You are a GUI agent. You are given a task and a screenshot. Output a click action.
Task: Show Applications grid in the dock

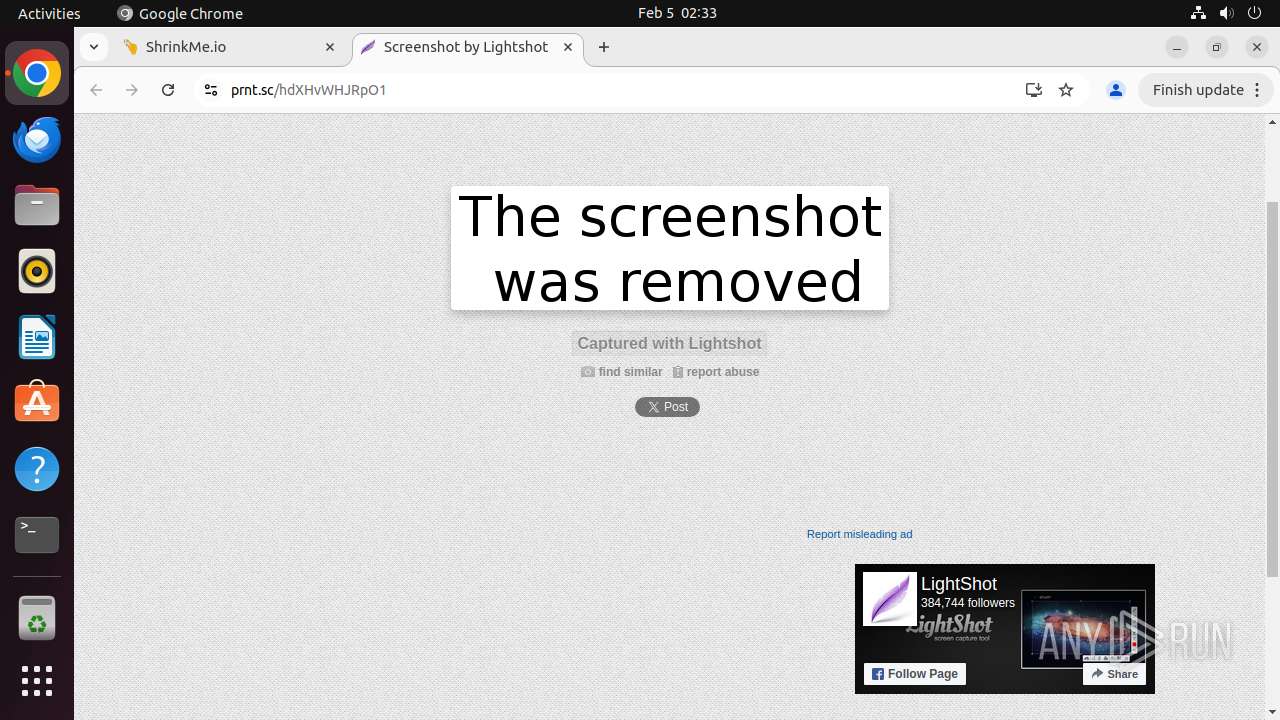37,681
